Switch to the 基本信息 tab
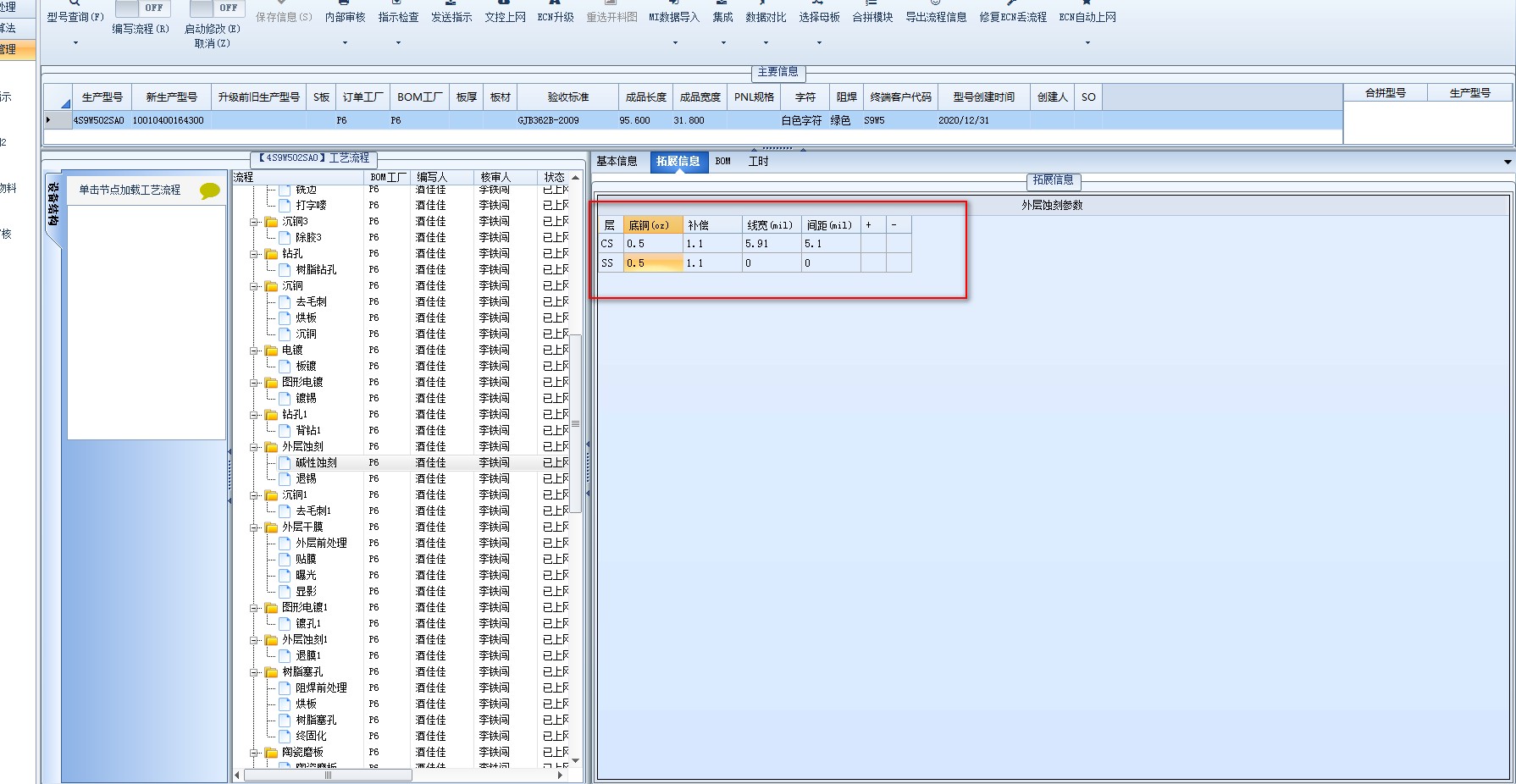Viewport: 1516px width, 784px height. click(x=617, y=162)
